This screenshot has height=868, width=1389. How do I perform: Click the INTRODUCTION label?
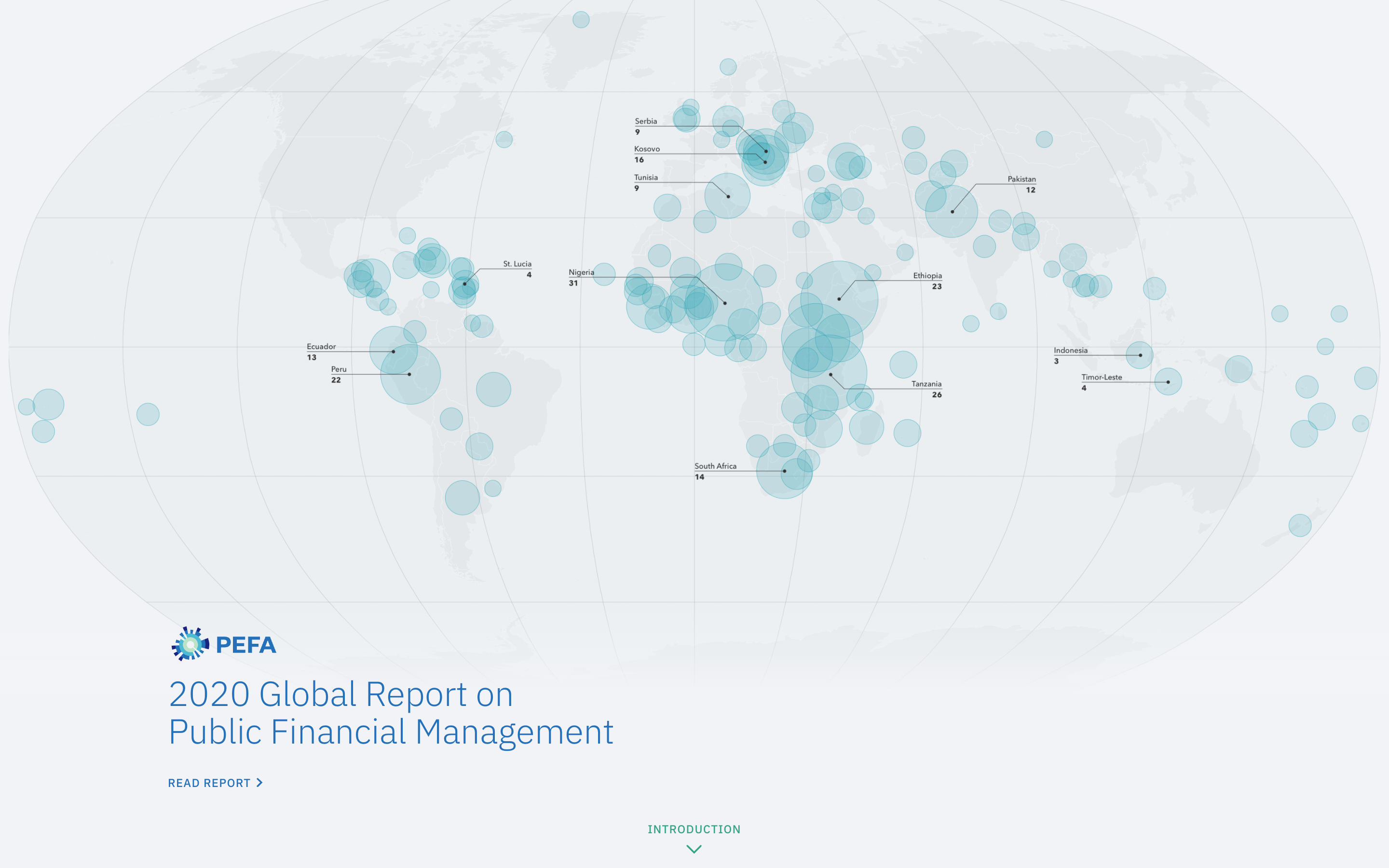click(694, 829)
